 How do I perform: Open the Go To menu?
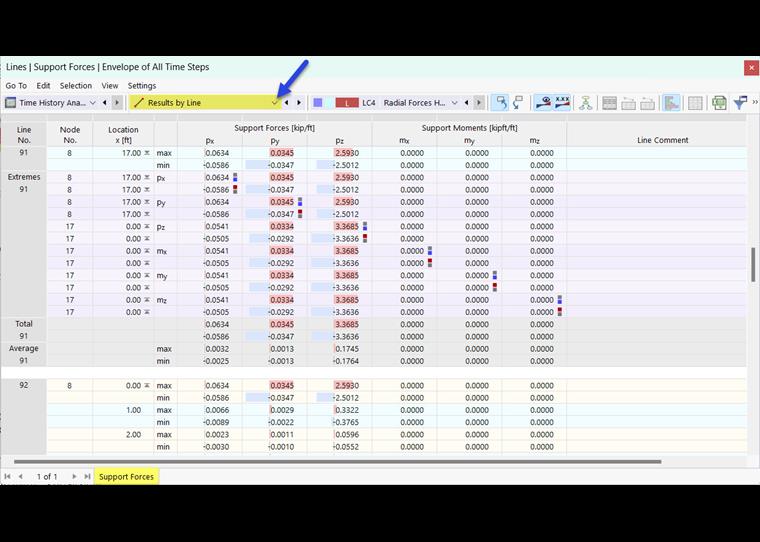(x=16, y=85)
